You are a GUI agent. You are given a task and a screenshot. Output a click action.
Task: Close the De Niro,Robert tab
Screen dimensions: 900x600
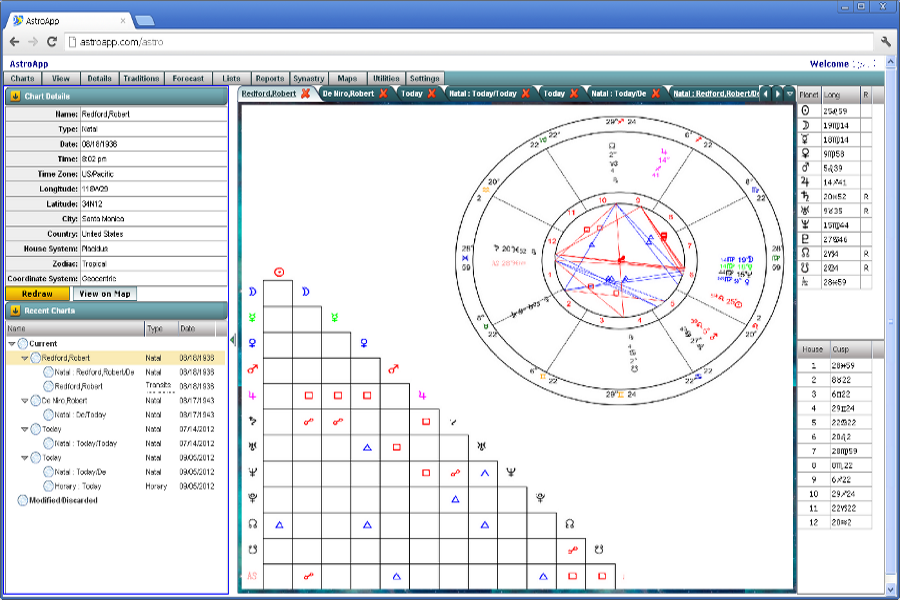(383, 93)
